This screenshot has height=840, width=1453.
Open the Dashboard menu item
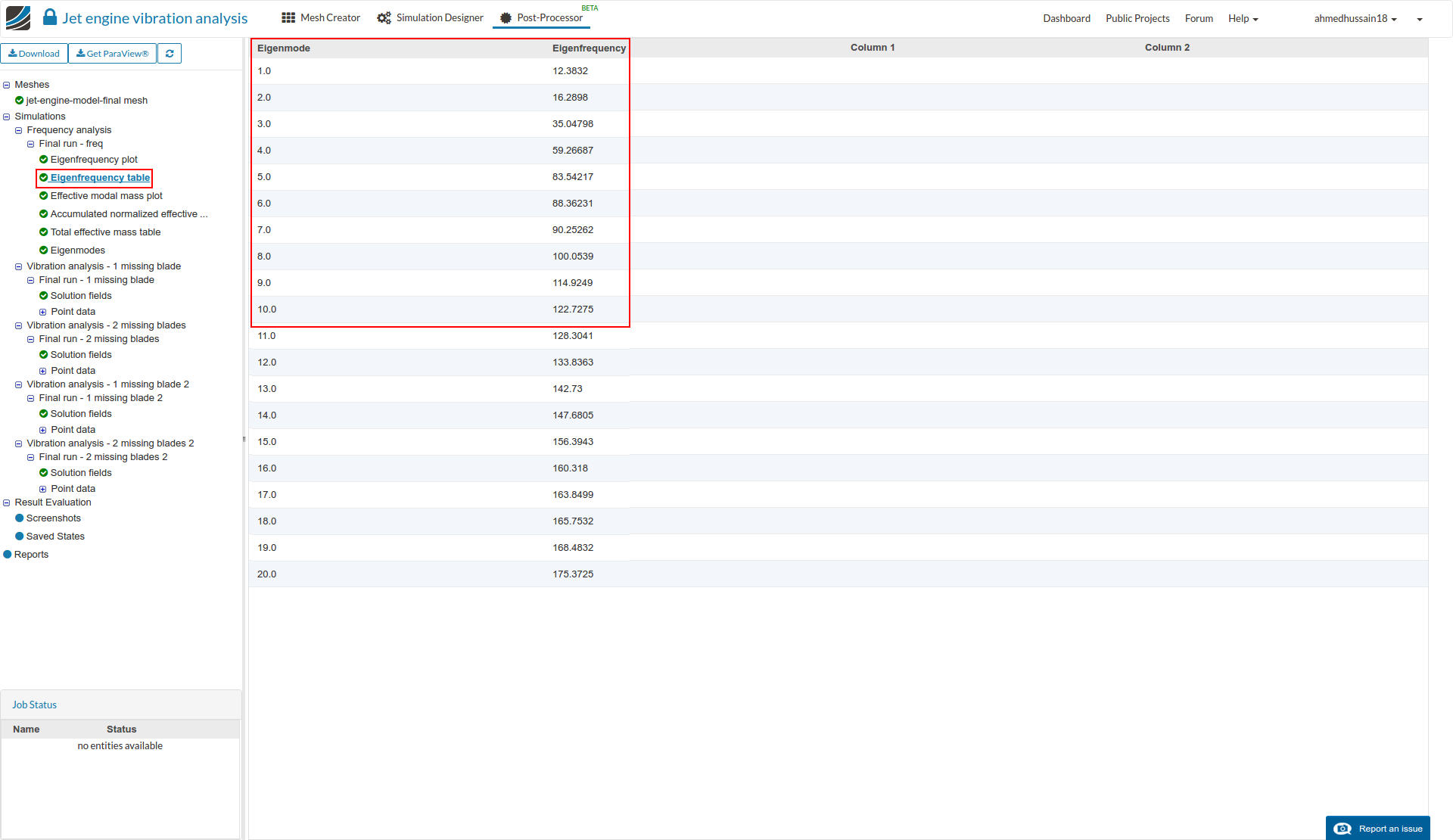point(1066,18)
